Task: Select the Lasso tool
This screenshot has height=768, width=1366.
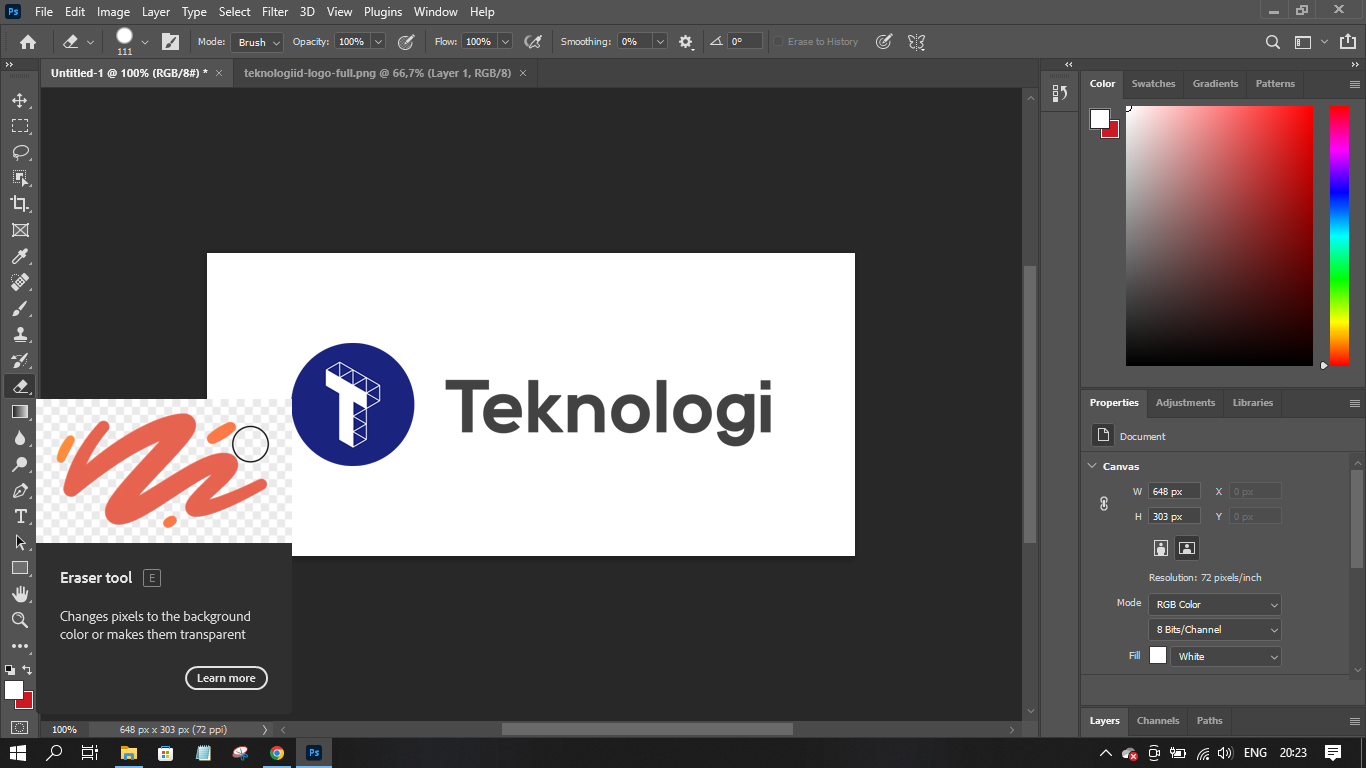Action: pyautogui.click(x=19, y=152)
